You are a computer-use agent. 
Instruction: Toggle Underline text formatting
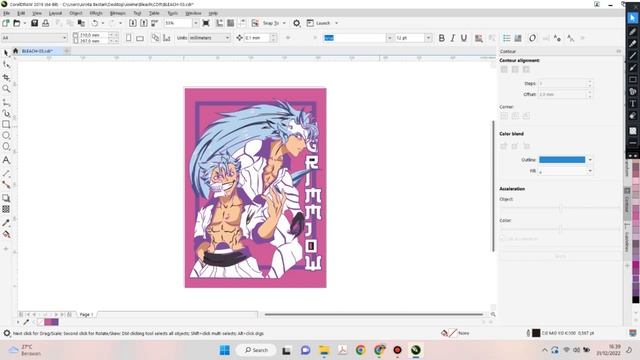pyautogui.click(x=464, y=38)
